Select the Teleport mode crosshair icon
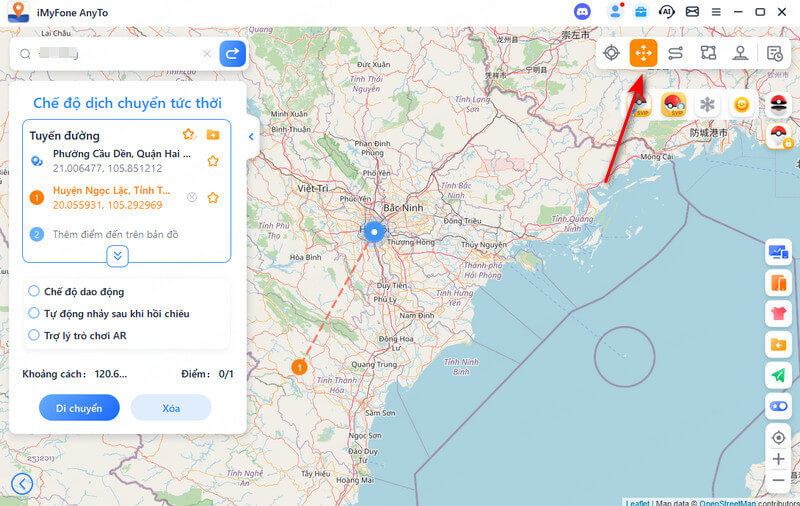 tap(611, 53)
